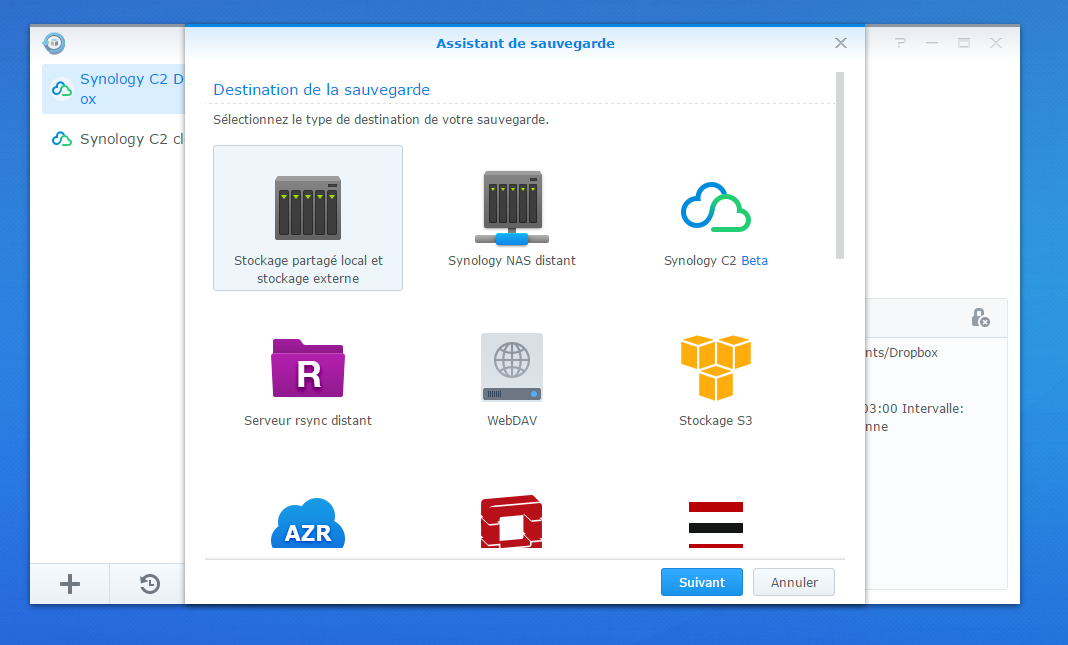Select the Synology C2 cloud icon
This screenshot has height=645, width=1068.
click(715, 208)
